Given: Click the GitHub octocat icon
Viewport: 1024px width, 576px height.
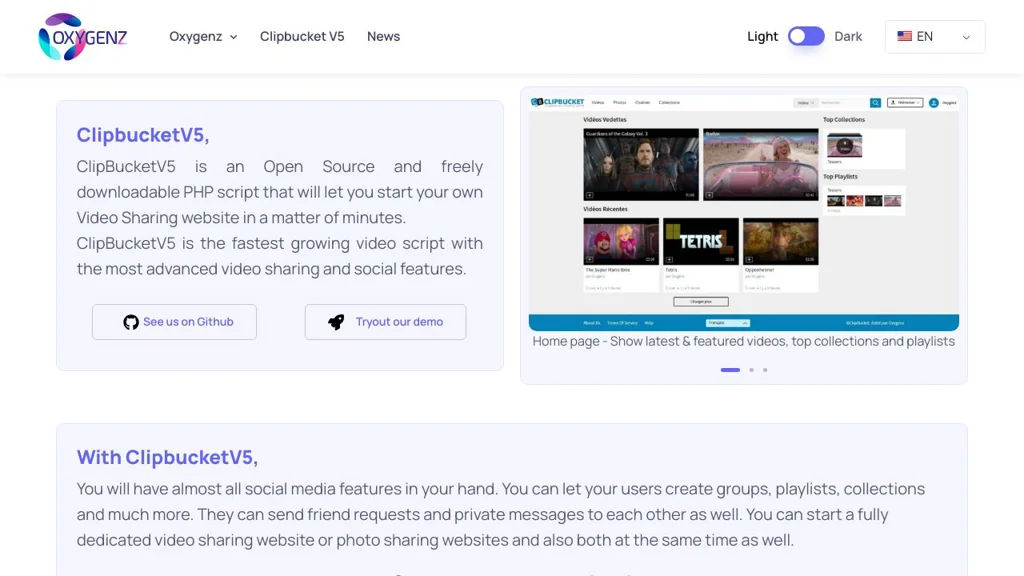Looking at the screenshot, I should point(131,322).
